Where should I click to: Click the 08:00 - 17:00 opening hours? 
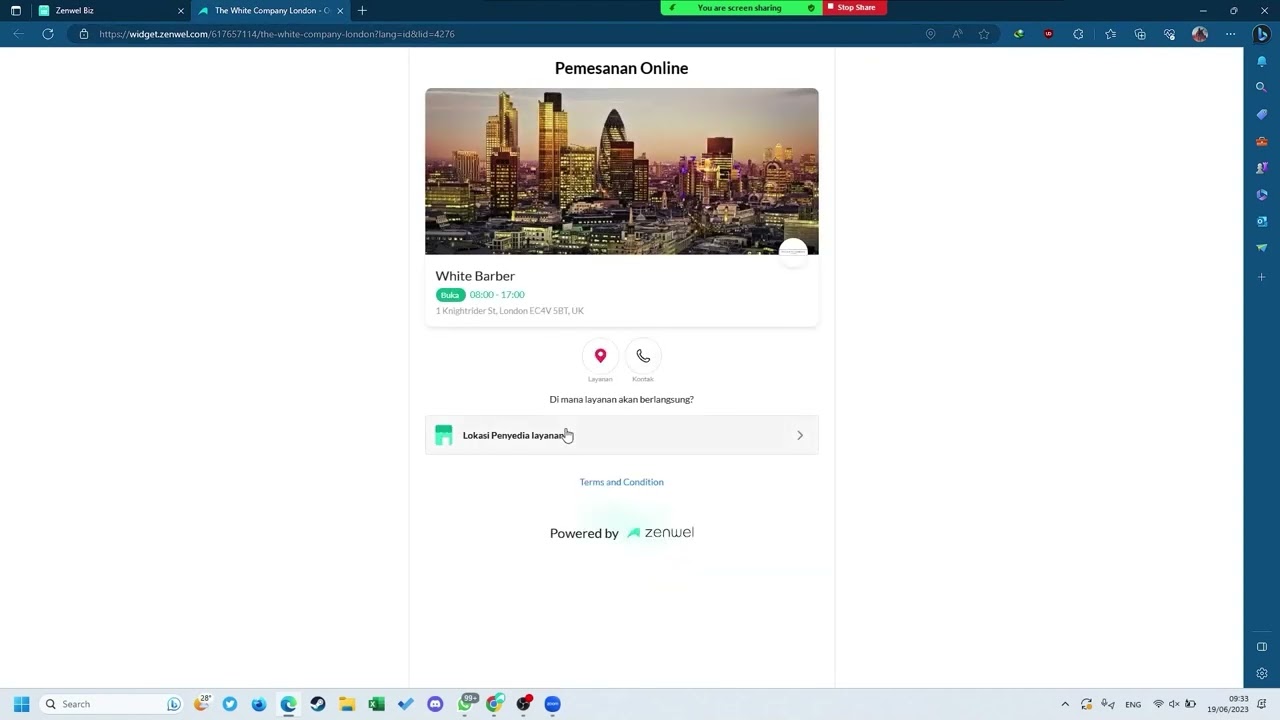[x=497, y=295]
